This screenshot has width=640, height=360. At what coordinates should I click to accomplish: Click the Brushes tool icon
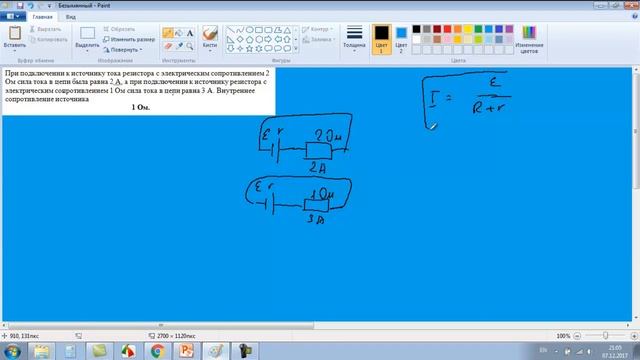[210, 33]
